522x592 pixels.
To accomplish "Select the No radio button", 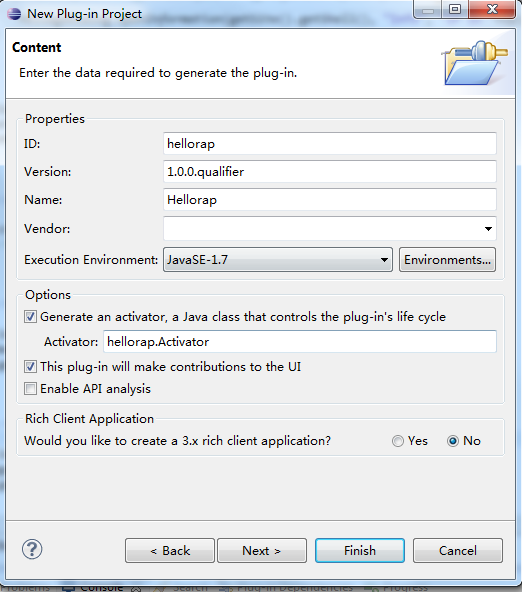I will [x=453, y=441].
